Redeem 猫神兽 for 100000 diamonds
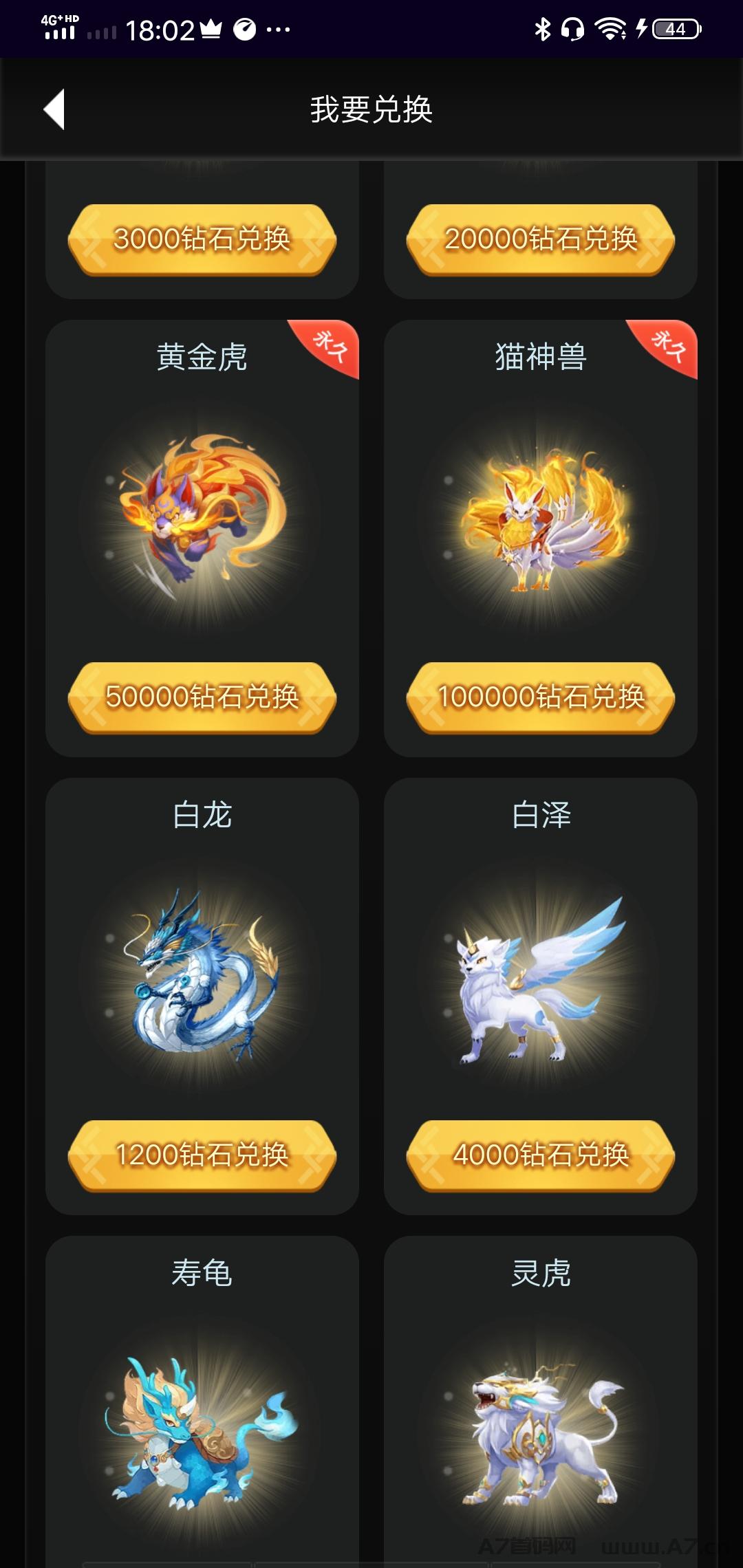743x1568 pixels. 540,697
